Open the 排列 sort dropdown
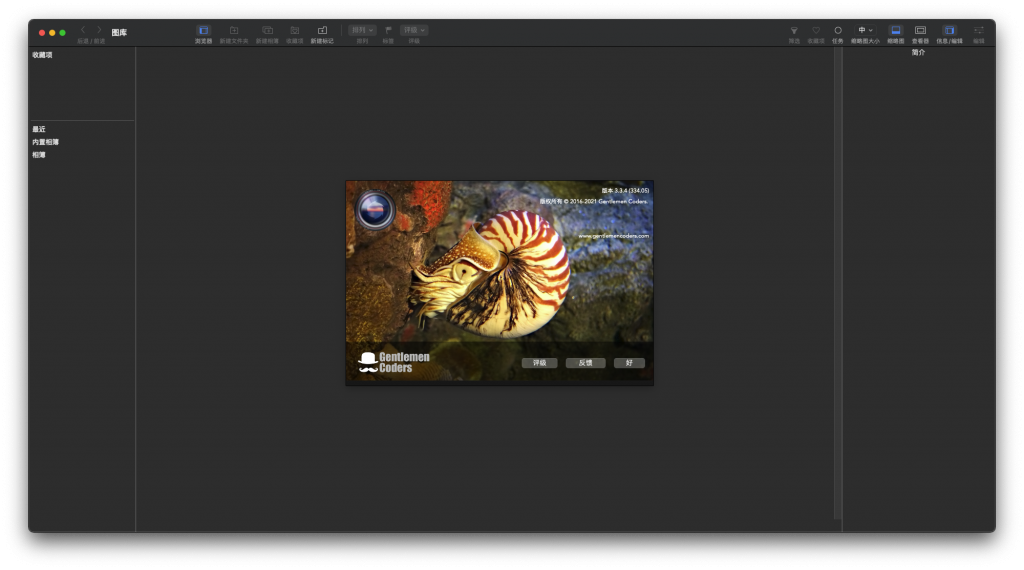1024x570 pixels. point(362,30)
